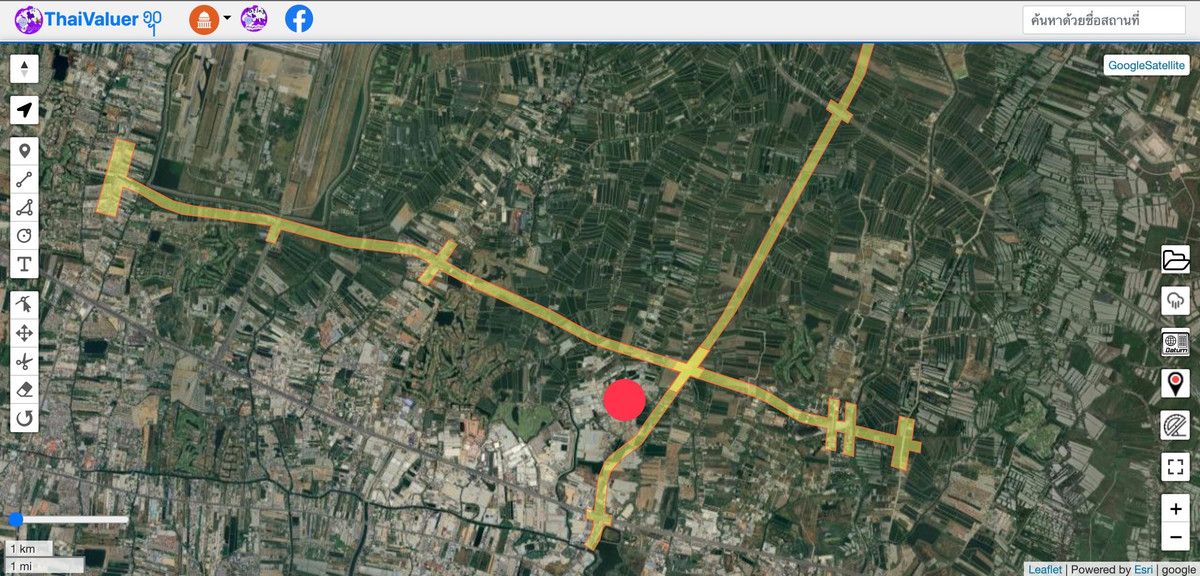The height and width of the screenshot is (576, 1200).
Task: Select the draw polygon tool
Action: click(24, 208)
